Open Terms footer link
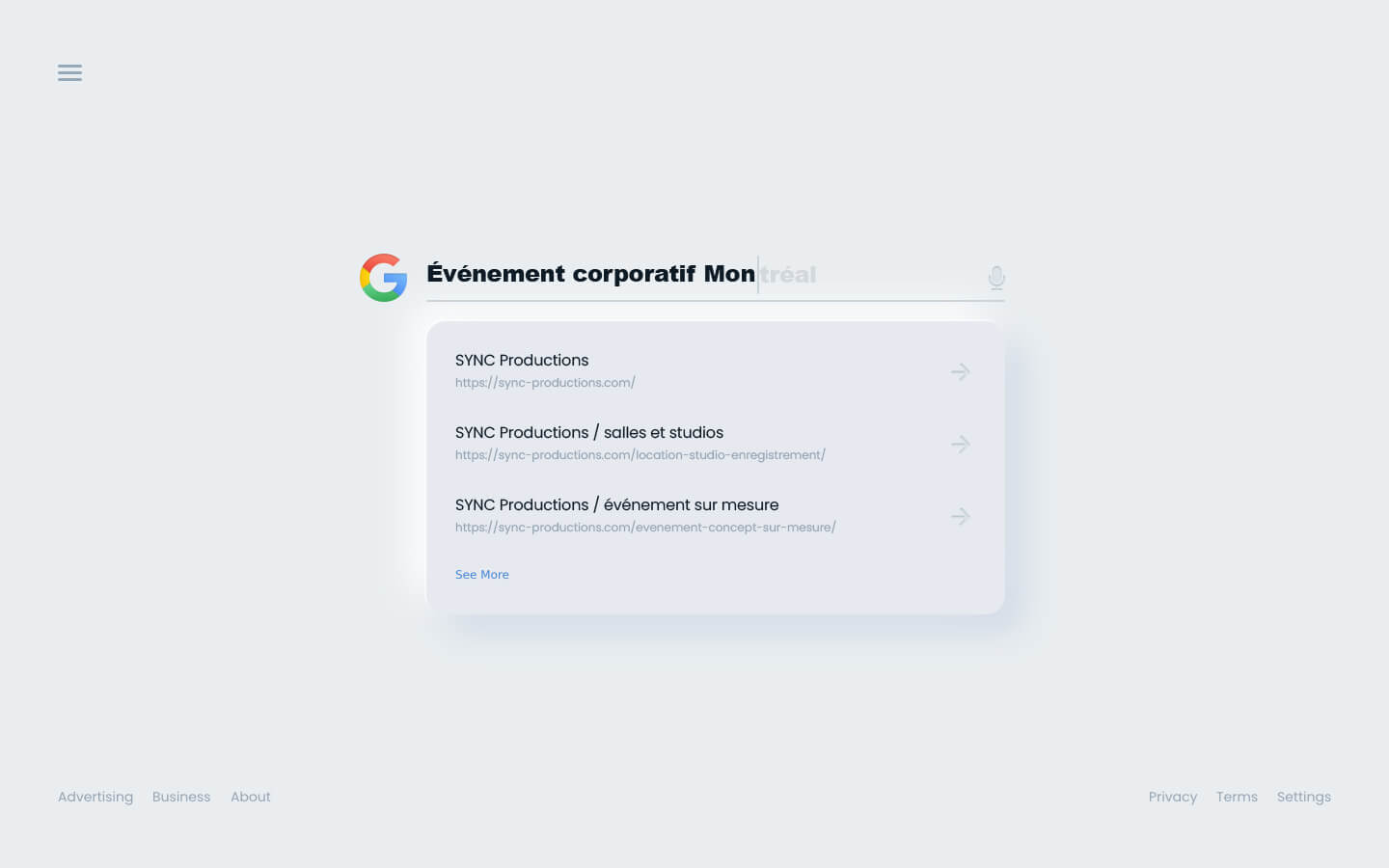Screen dimensions: 1389x868 (1237, 797)
